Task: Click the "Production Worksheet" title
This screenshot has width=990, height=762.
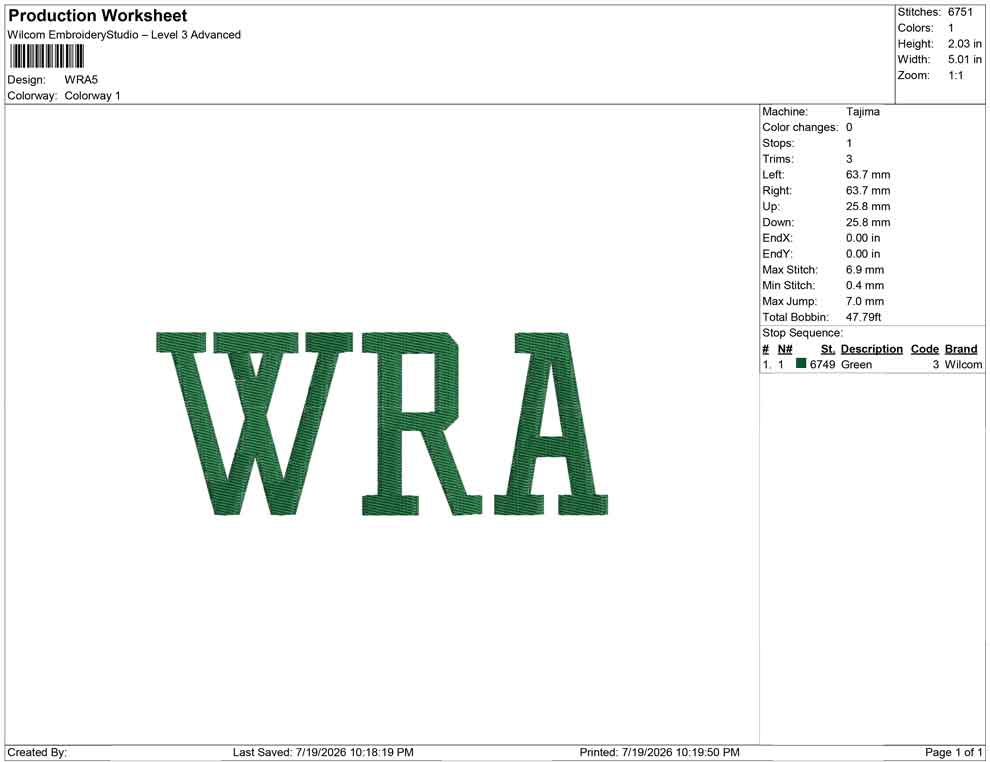Action: coord(98,16)
